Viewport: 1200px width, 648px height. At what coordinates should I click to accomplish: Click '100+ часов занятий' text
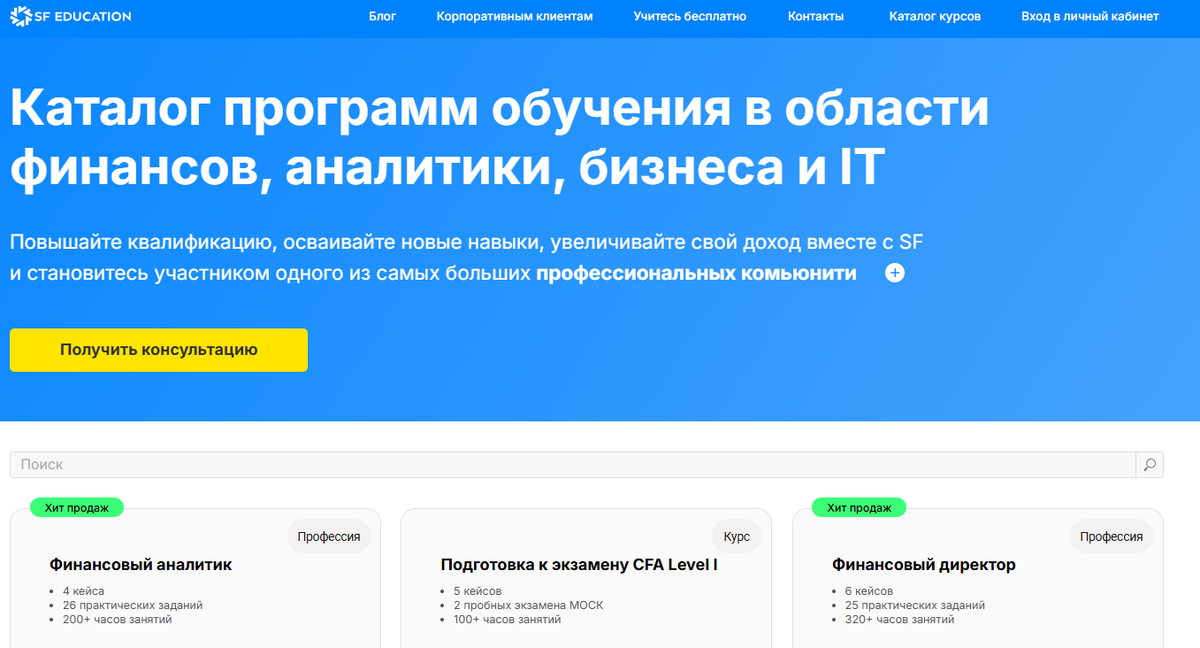tap(507, 619)
